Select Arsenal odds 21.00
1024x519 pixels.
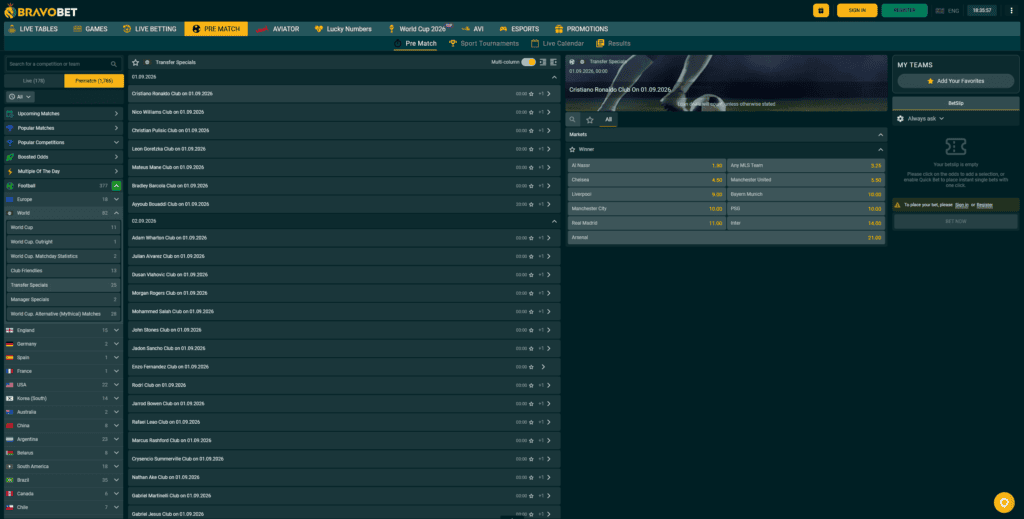[726, 238]
